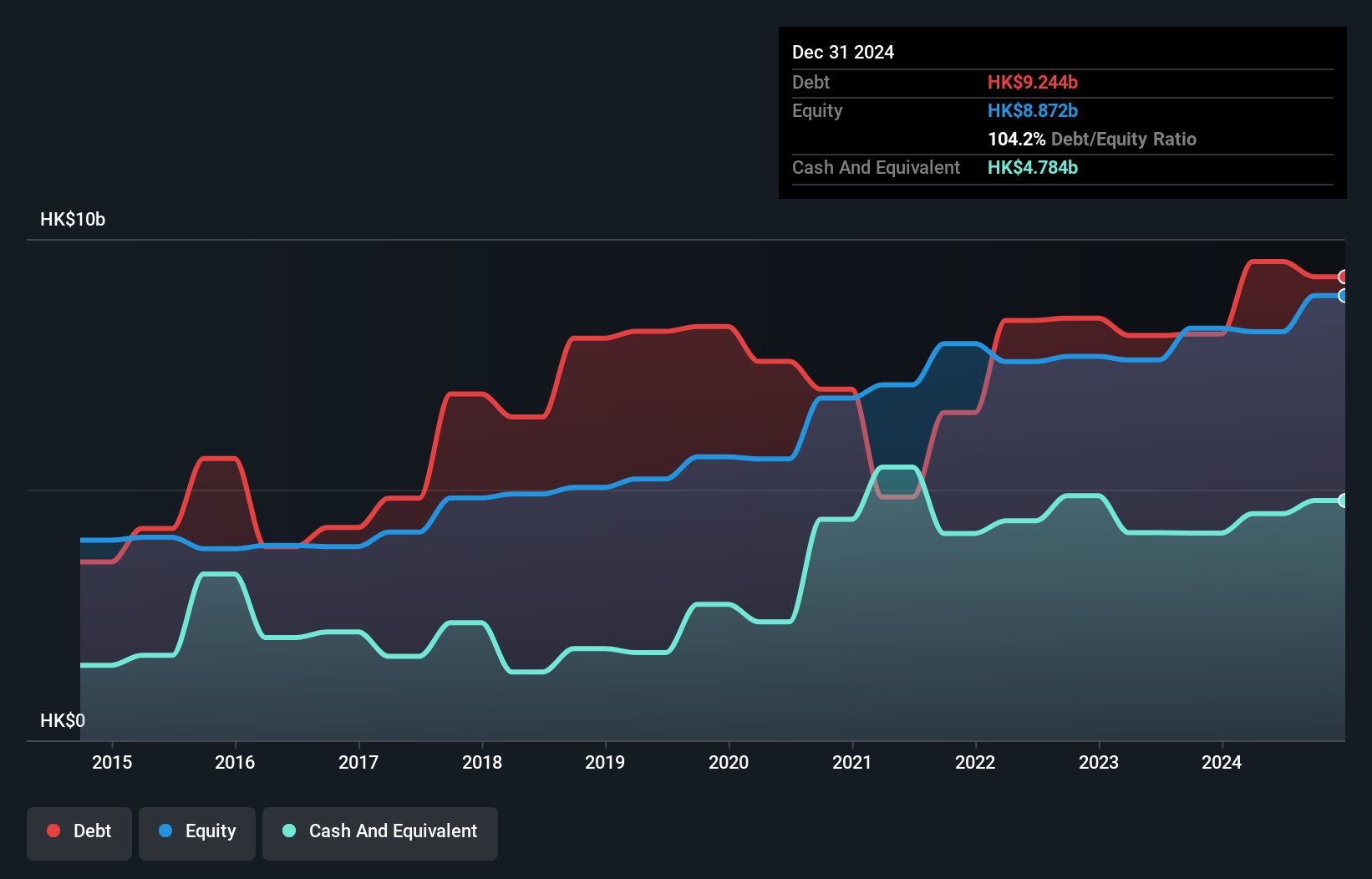This screenshot has width=1372, height=879.
Task: Toggle the Cash And Equivalent legend button
Action: (x=380, y=833)
